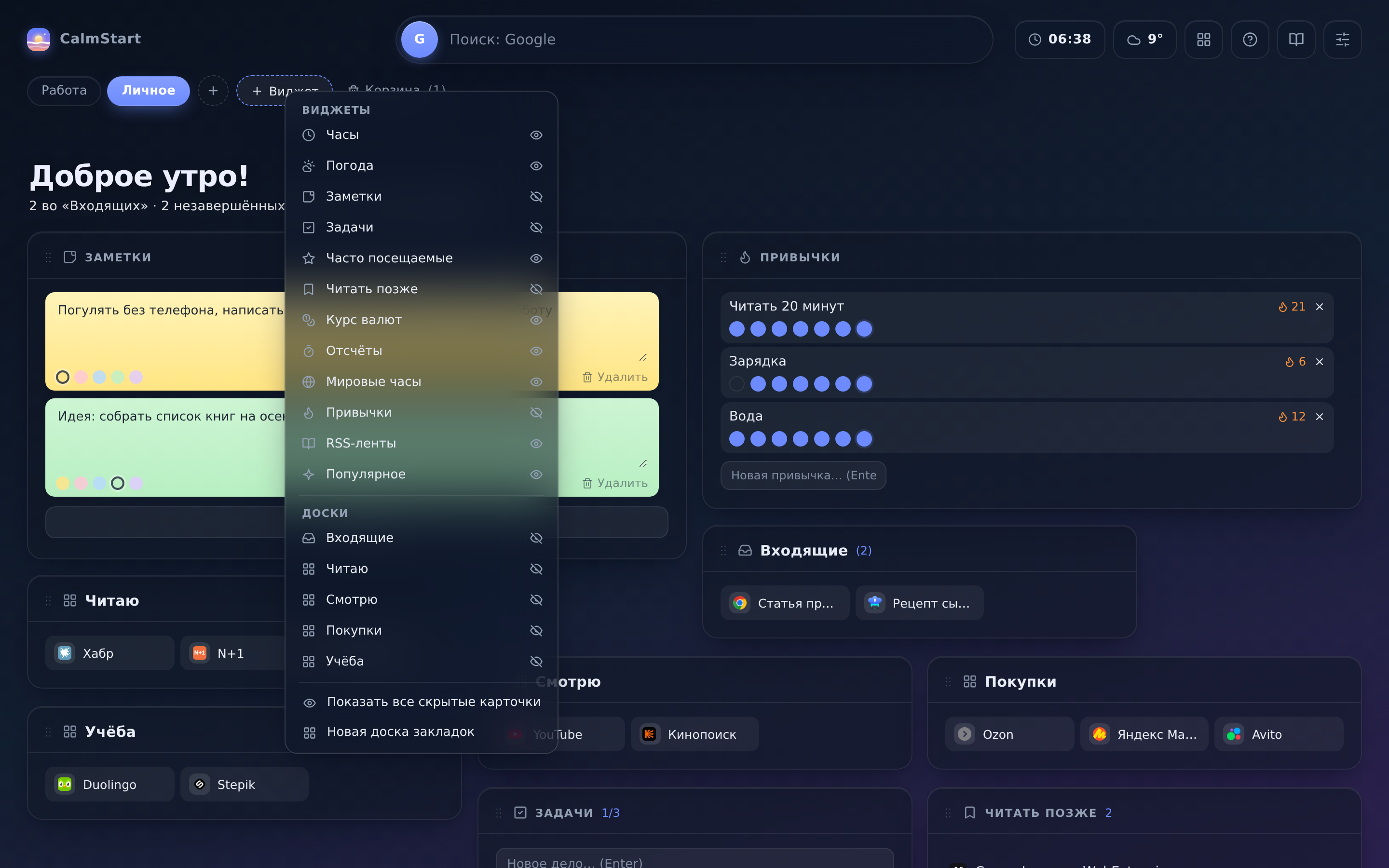Click the weather widget showing 9°
Image resolution: width=1389 pixels, height=868 pixels.
(1144, 39)
